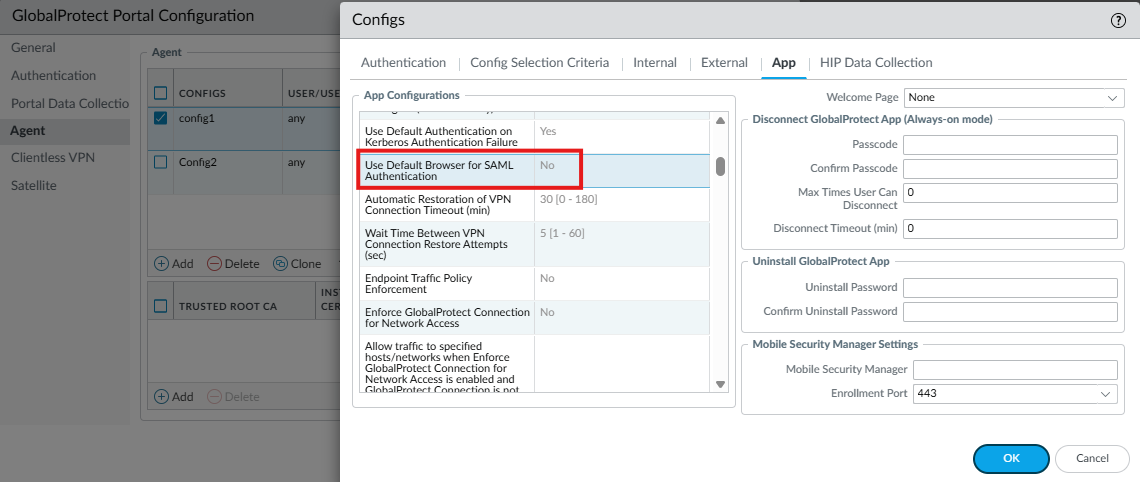
Task: Click the Delete icon under Agent configs
Action: coord(215,264)
